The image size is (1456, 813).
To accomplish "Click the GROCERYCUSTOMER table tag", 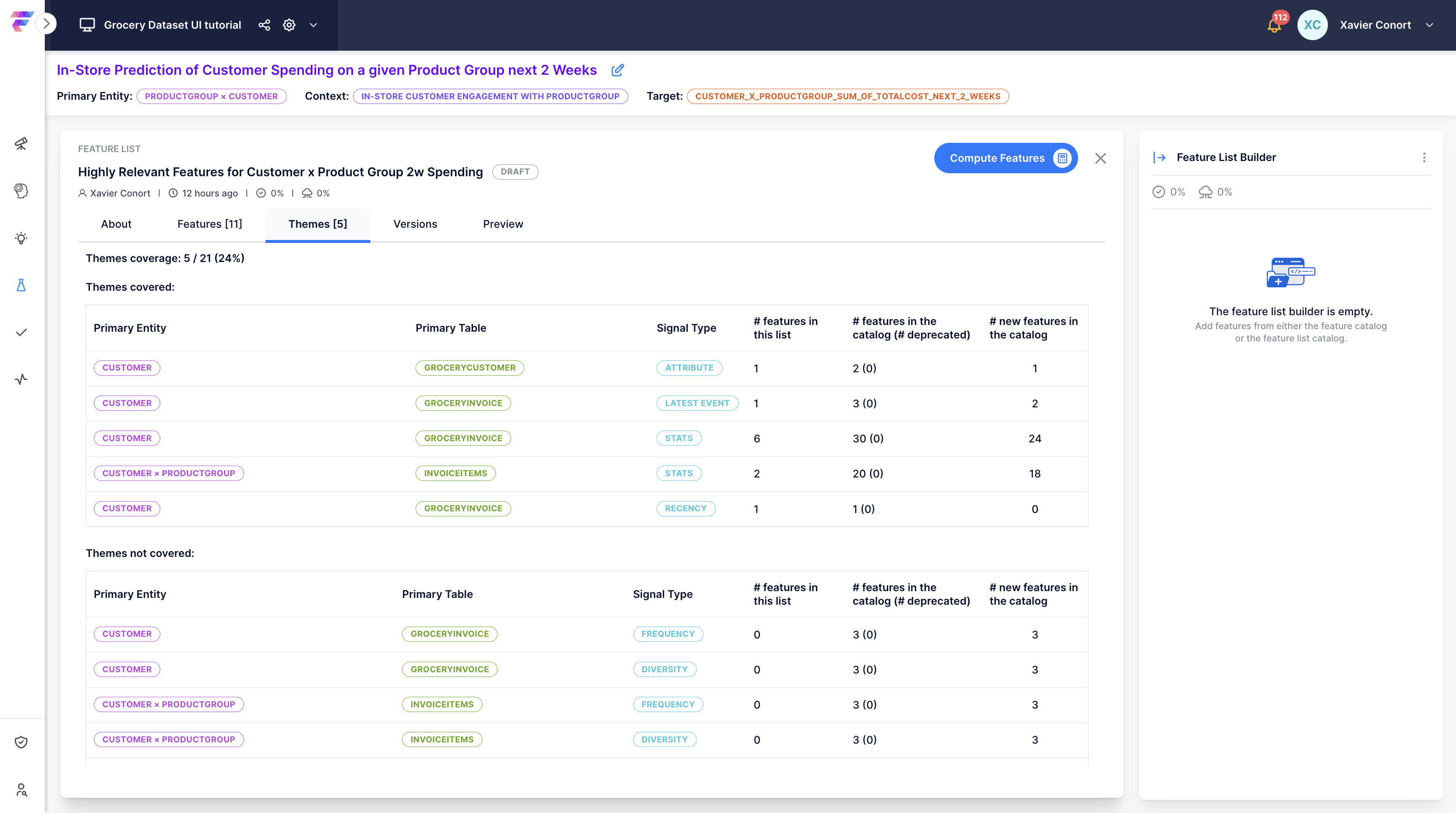I will click(x=470, y=368).
